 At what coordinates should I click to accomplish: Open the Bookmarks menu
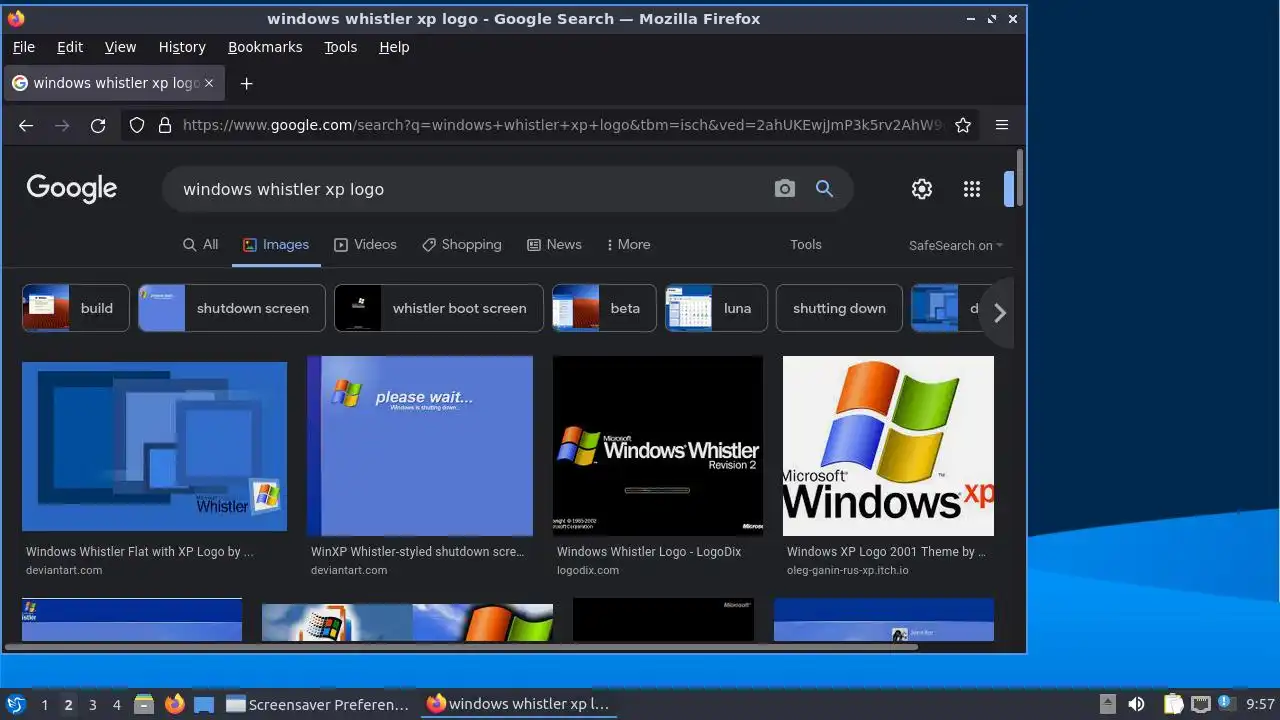265,47
